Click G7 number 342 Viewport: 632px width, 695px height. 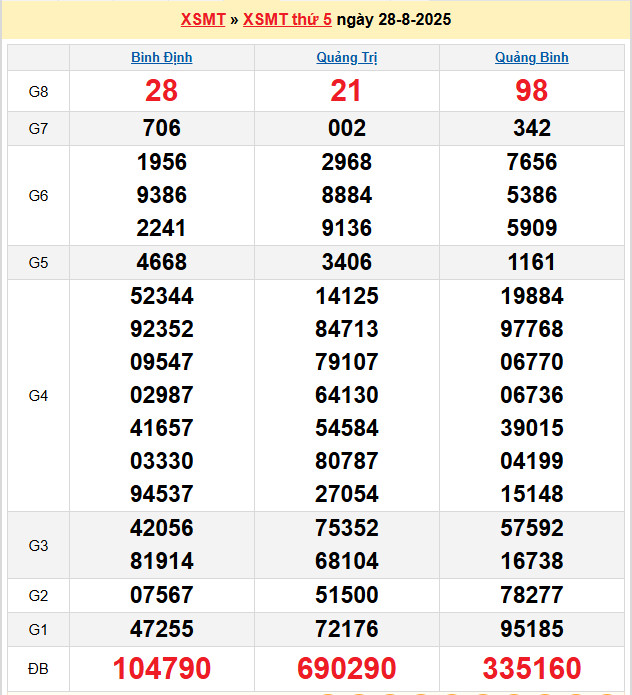[x=531, y=128]
